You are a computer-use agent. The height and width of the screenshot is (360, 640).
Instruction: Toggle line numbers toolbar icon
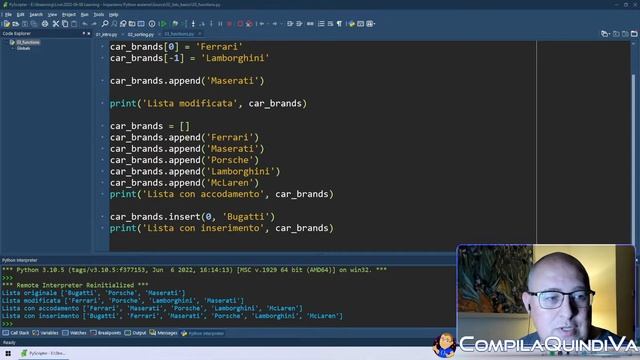[x=321, y=24]
